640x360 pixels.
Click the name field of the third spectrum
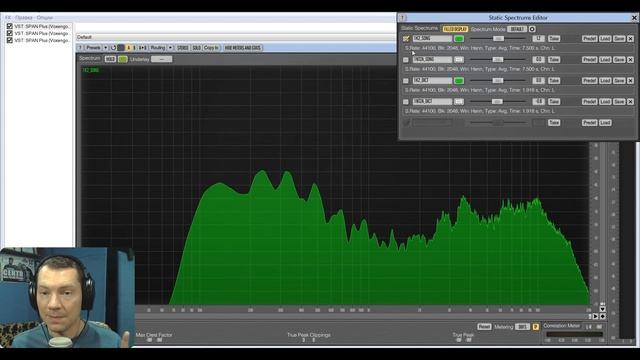[432, 80]
